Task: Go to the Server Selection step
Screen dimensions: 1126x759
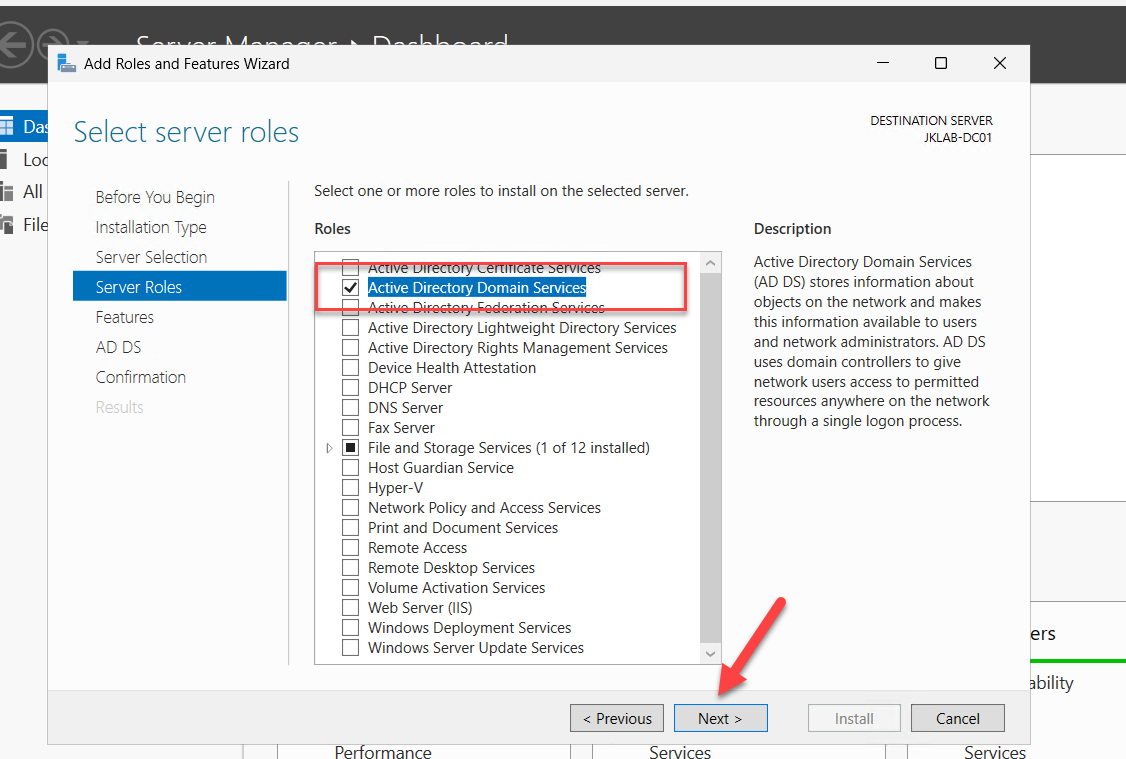Action: [152, 257]
